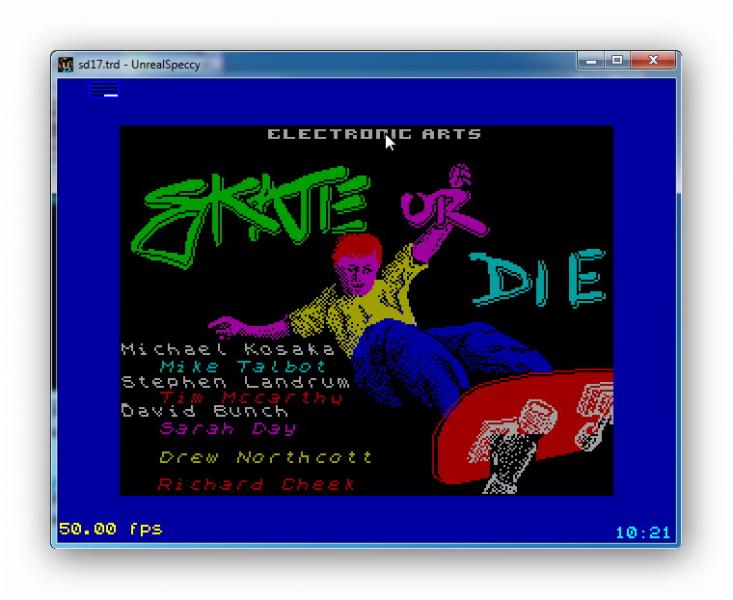Click the yellow Drew Northcott credit

[x=265, y=458]
